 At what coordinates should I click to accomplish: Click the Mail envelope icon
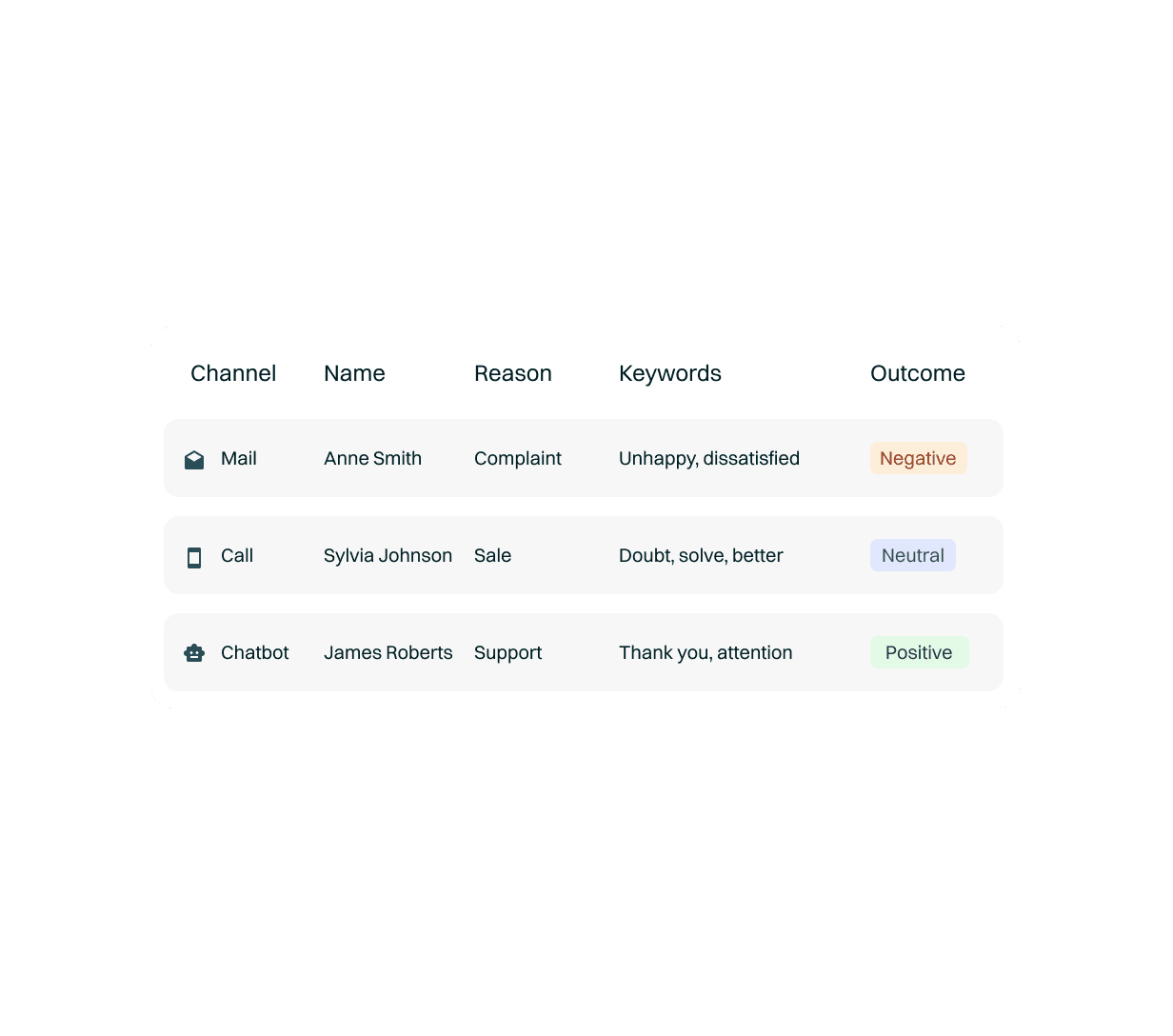194,460
